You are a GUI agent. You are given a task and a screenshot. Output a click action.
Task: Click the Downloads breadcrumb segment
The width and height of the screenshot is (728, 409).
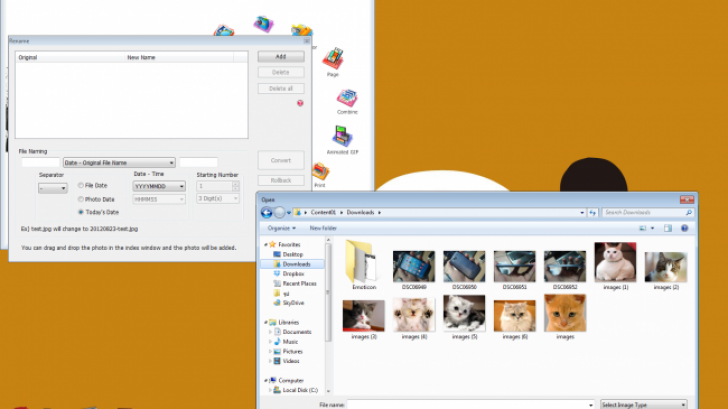click(x=360, y=213)
